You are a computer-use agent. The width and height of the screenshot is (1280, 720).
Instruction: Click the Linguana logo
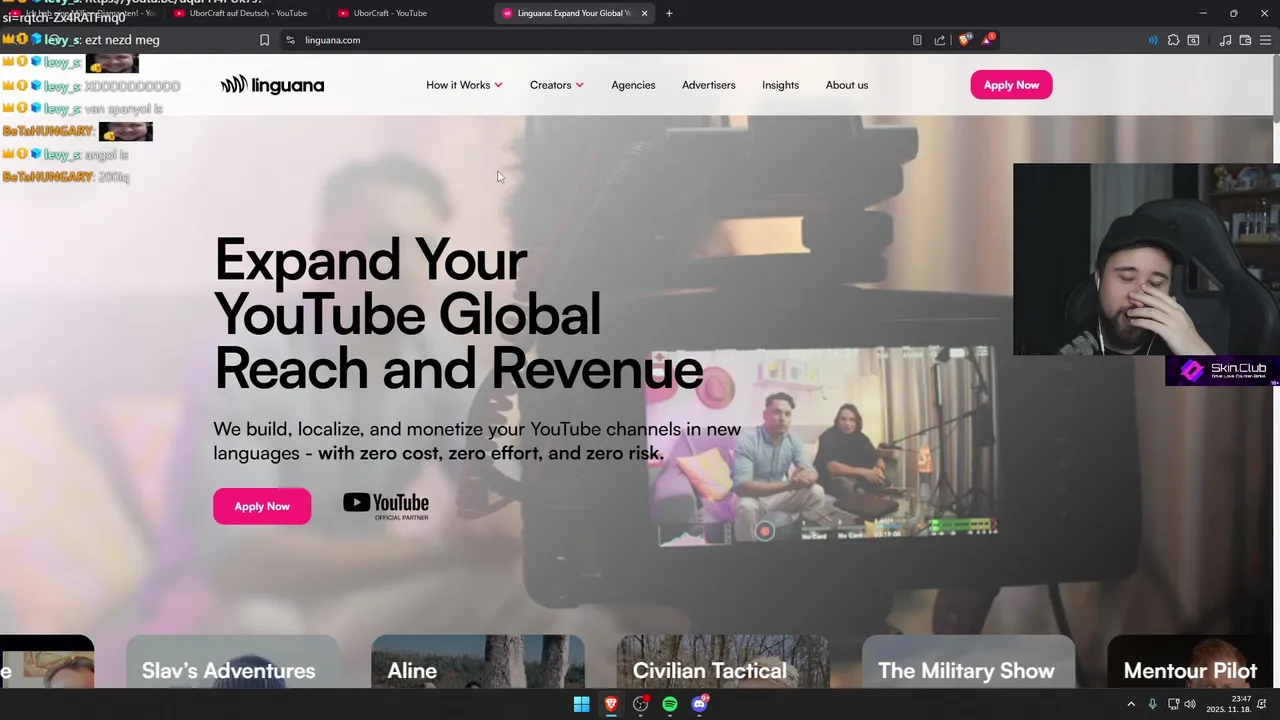click(272, 85)
